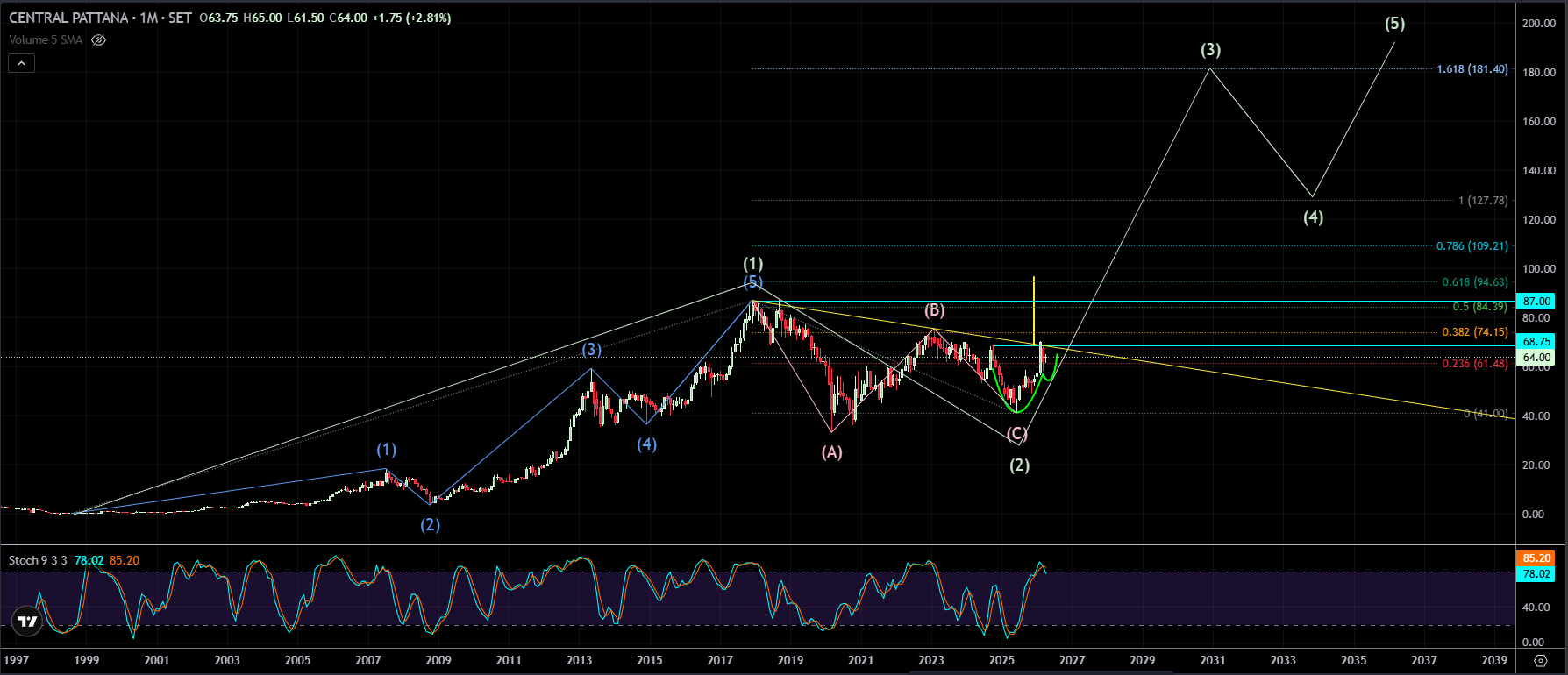
Task: Click the 2019 label on the time axis
Action: tap(790, 660)
